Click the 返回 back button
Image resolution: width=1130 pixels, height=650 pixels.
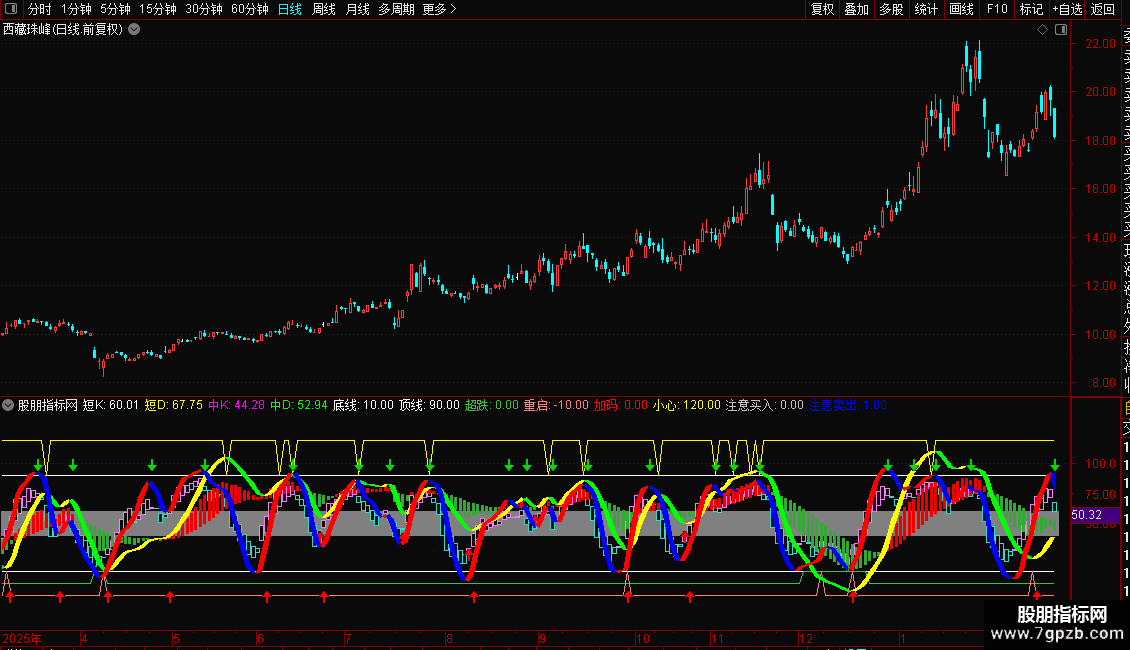click(x=1102, y=9)
